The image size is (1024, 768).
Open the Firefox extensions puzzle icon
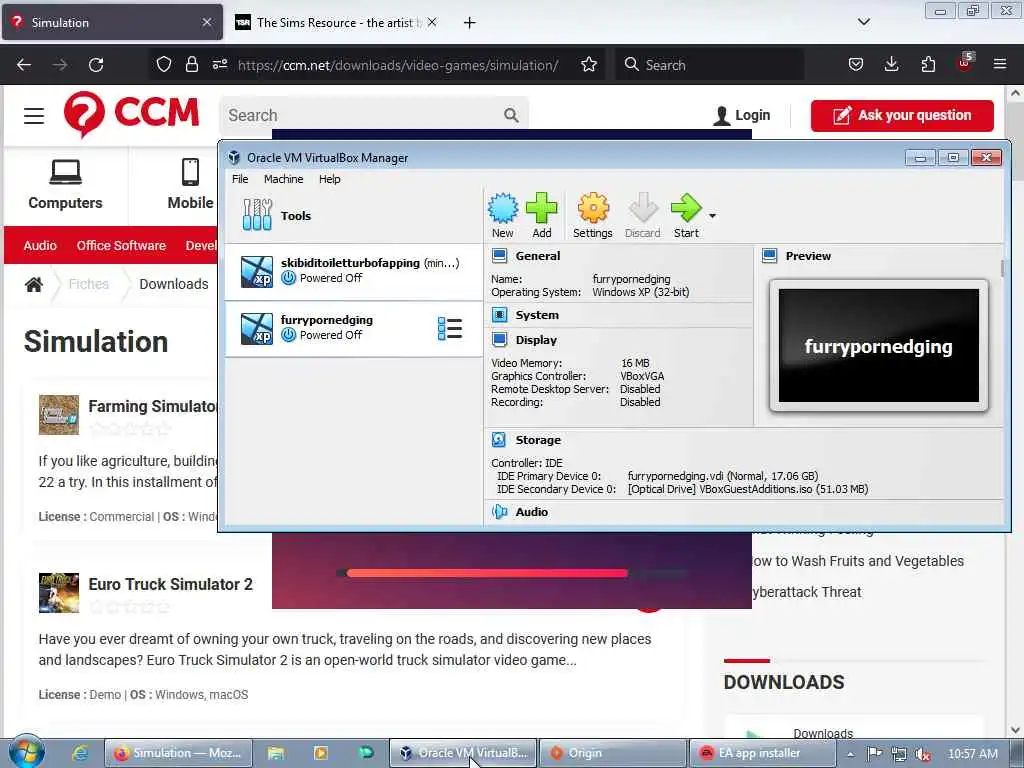928,64
